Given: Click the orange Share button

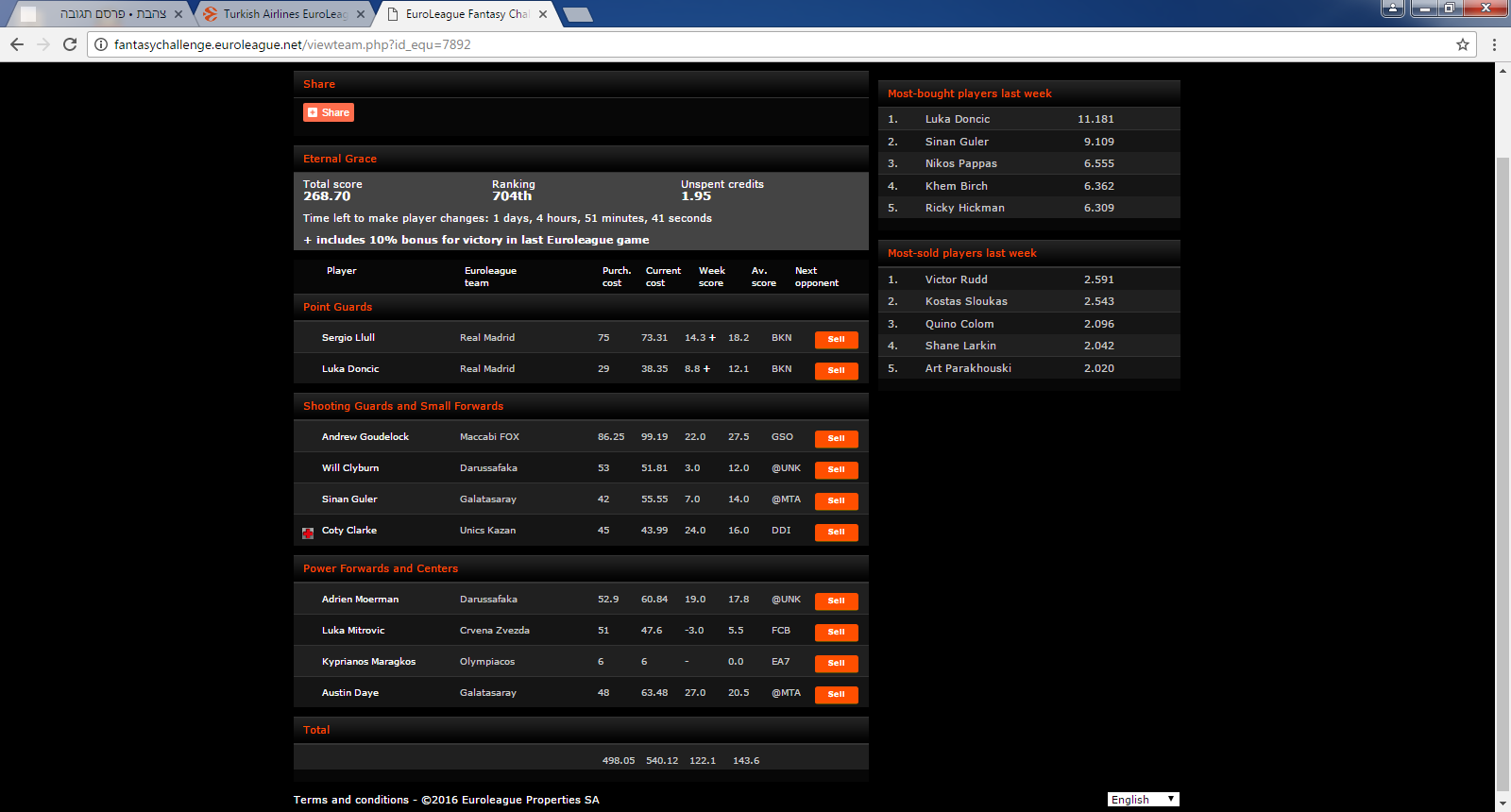Looking at the screenshot, I should tap(329, 112).
